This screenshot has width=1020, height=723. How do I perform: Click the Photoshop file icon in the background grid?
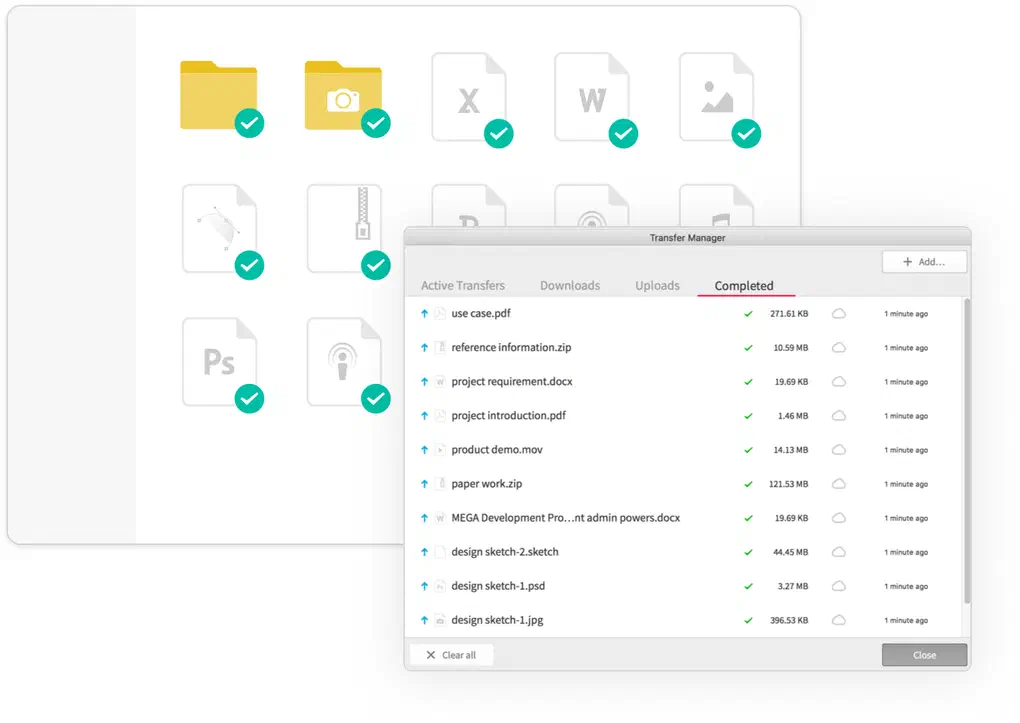pos(221,363)
